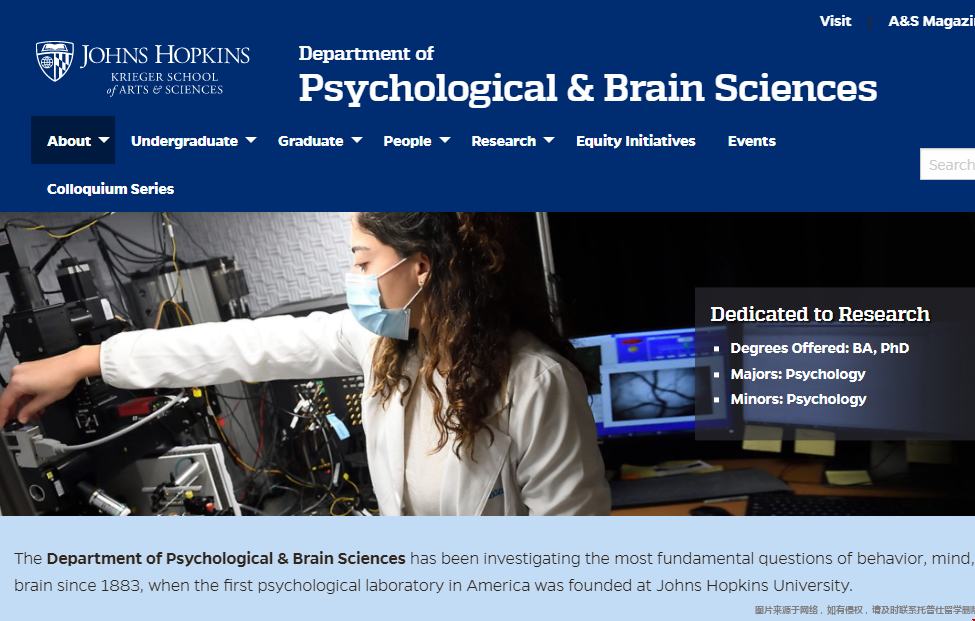Open the Undergraduate menu item
Viewport: 975px width, 621px height.
point(184,141)
